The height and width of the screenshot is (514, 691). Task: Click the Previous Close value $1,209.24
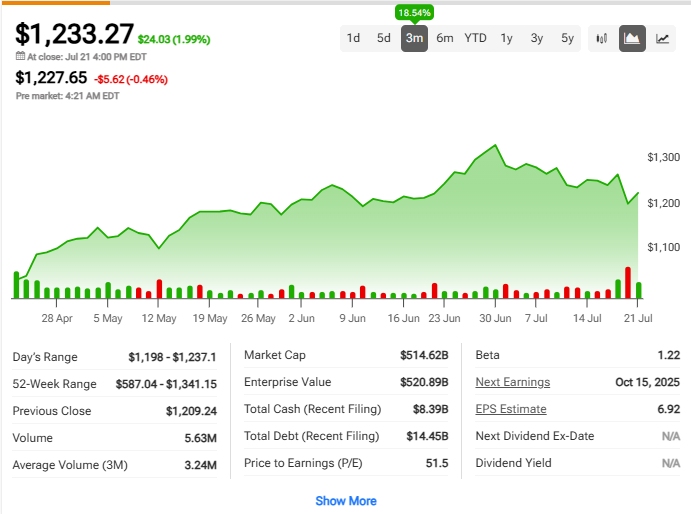point(191,411)
